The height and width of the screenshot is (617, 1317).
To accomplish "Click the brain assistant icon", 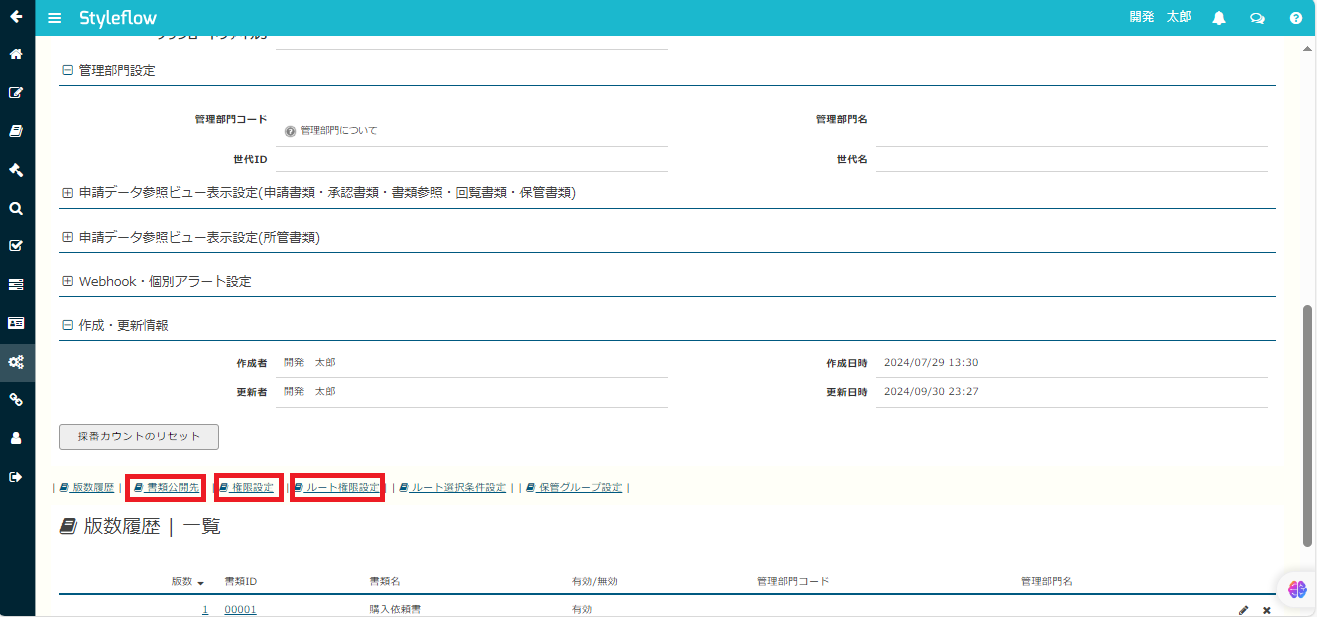I will (1297, 589).
